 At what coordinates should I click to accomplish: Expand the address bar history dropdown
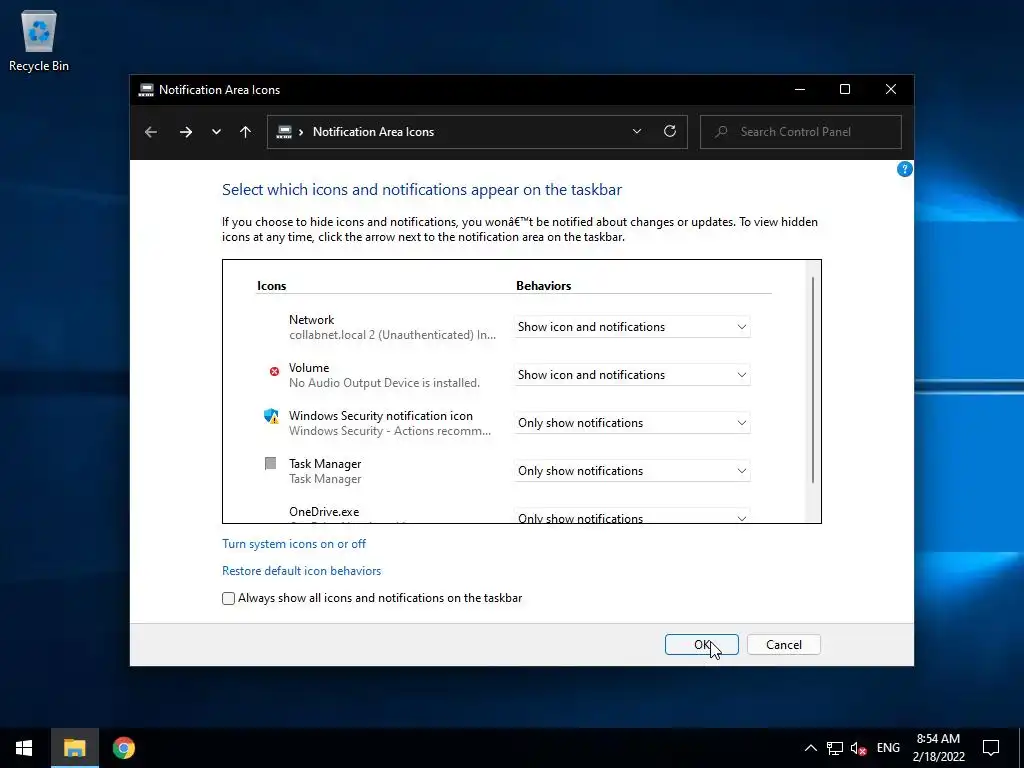click(637, 131)
